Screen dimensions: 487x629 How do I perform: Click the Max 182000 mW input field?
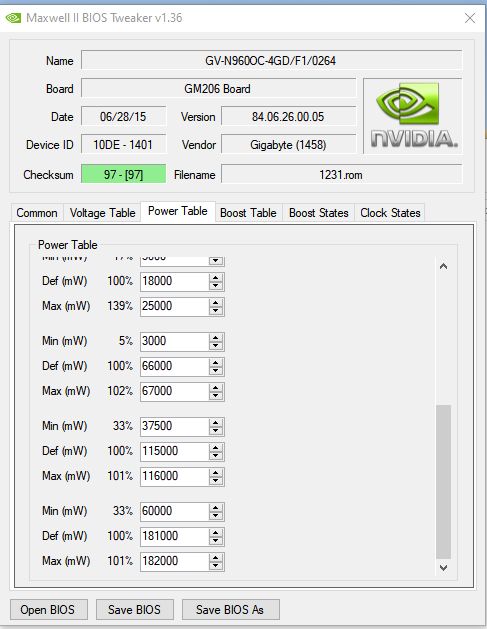click(175, 561)
